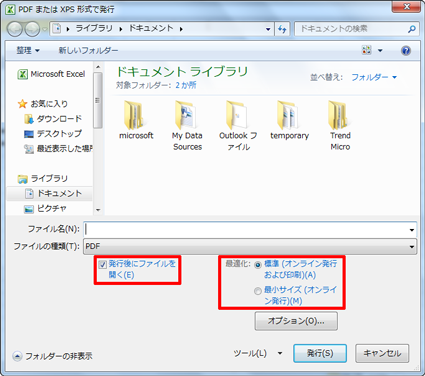Select the Outlook ファイル folder
The image size is (425, 376).
[238, 126]
